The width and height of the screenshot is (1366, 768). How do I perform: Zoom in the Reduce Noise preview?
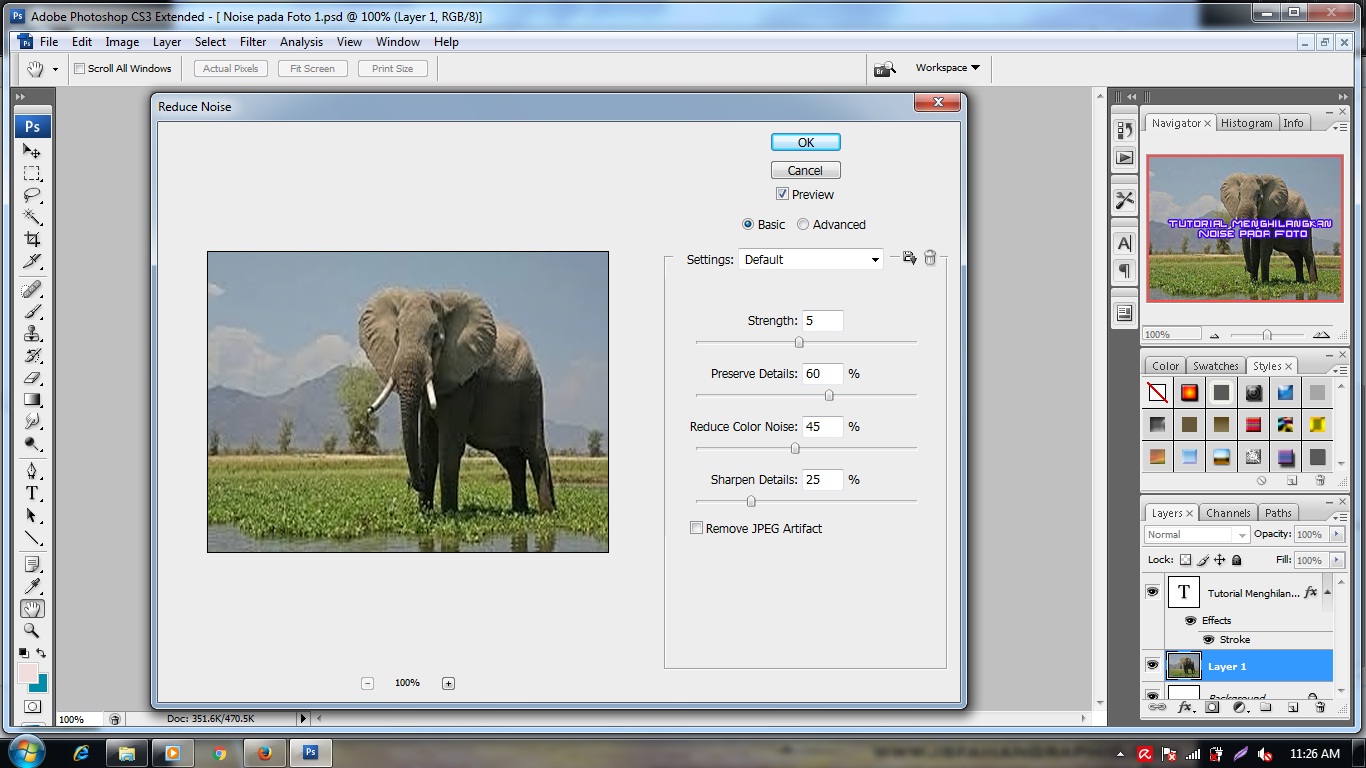coord(448,683)
